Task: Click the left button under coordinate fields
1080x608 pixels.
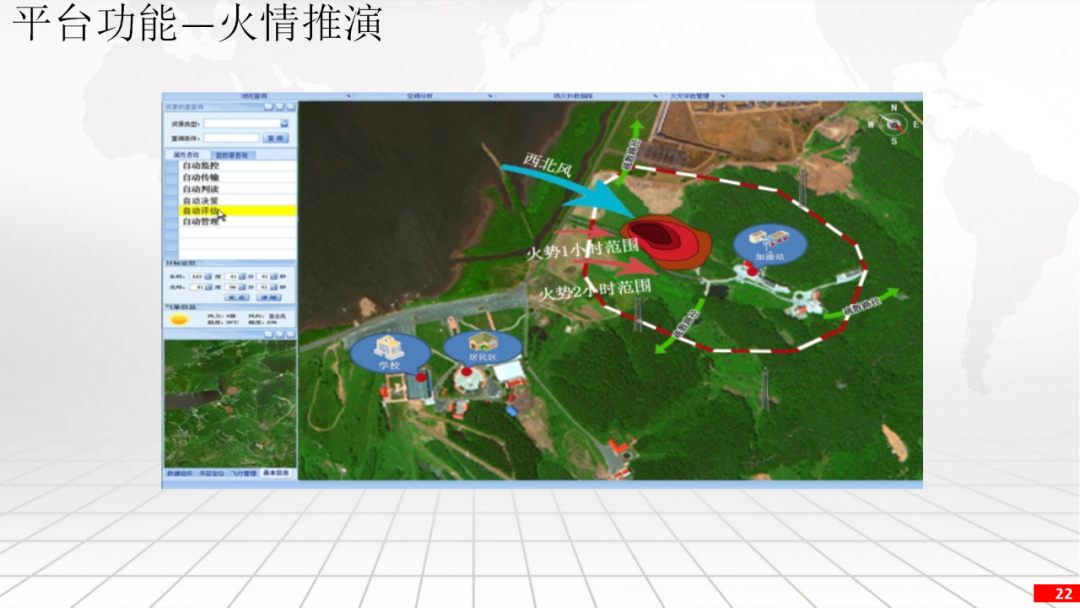Action: [237, 297]
